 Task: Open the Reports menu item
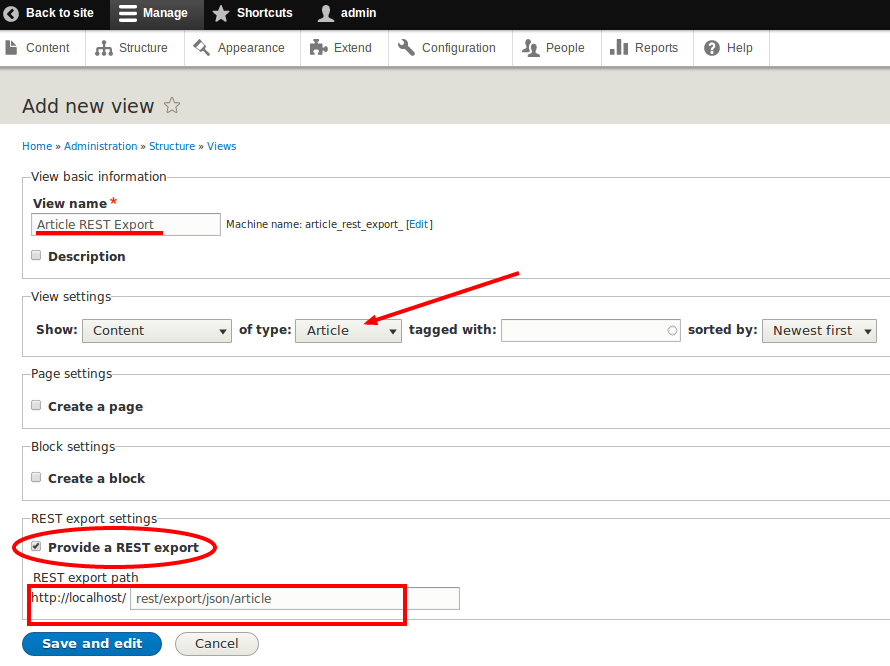(x=656, y=48)
